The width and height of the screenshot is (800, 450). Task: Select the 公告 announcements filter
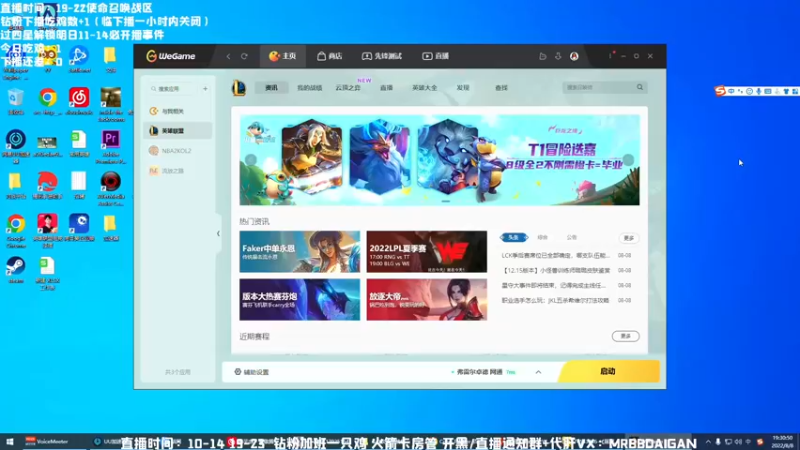coord(571,238)
